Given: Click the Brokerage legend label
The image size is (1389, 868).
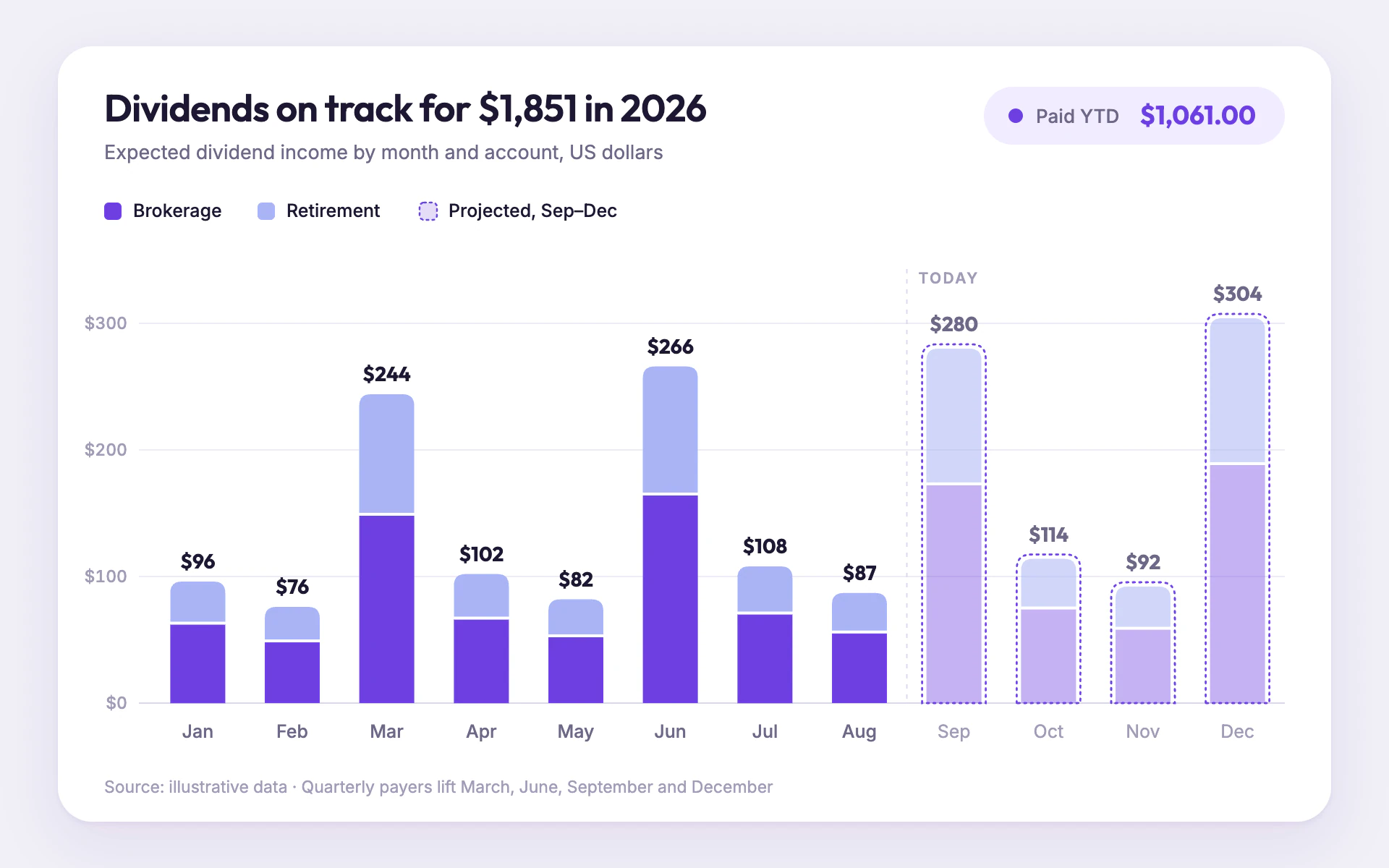Looking at the screenshot, I should 177,211.
